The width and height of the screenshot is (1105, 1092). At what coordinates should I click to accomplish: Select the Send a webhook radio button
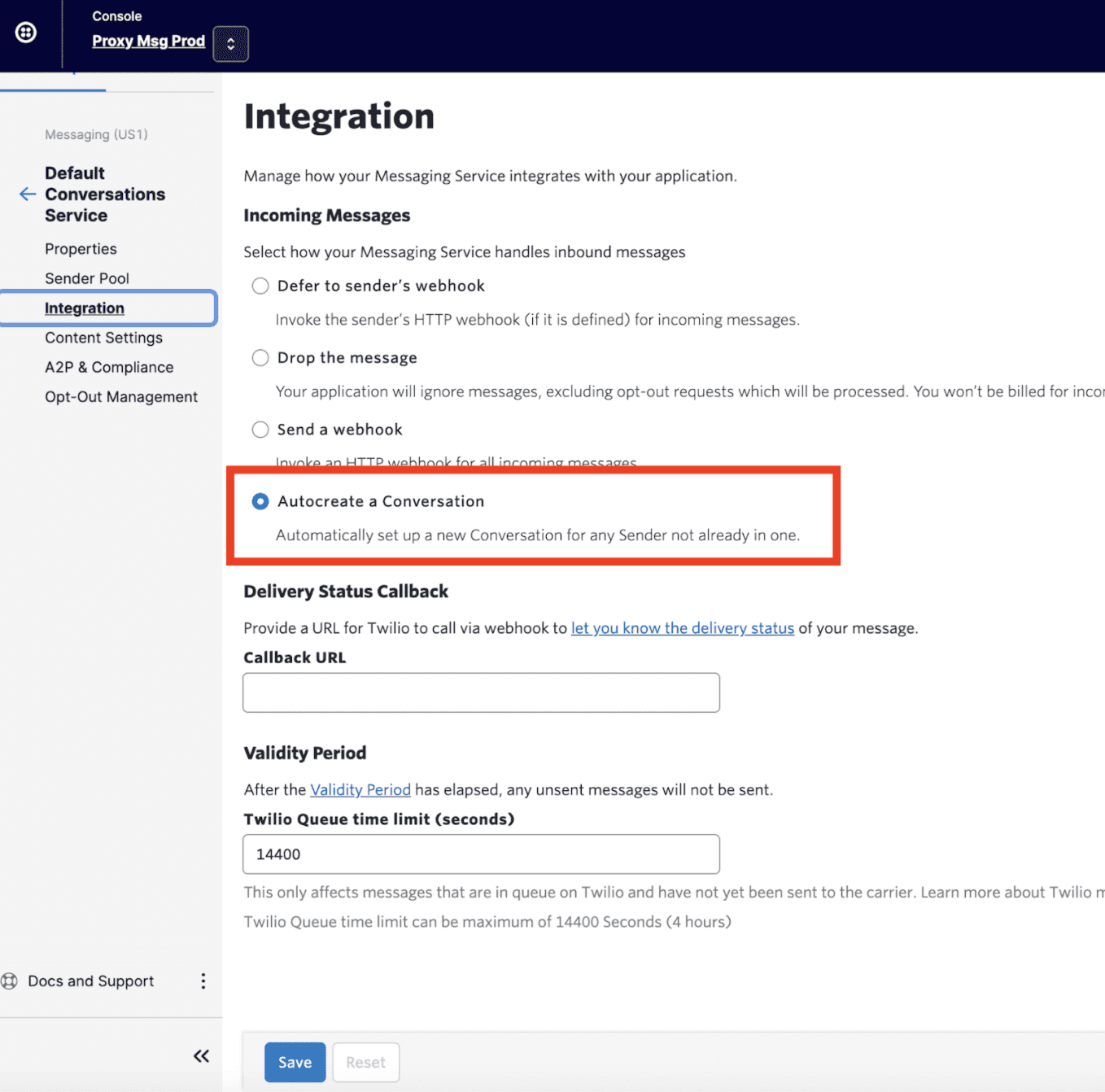(x=260, y=429)
